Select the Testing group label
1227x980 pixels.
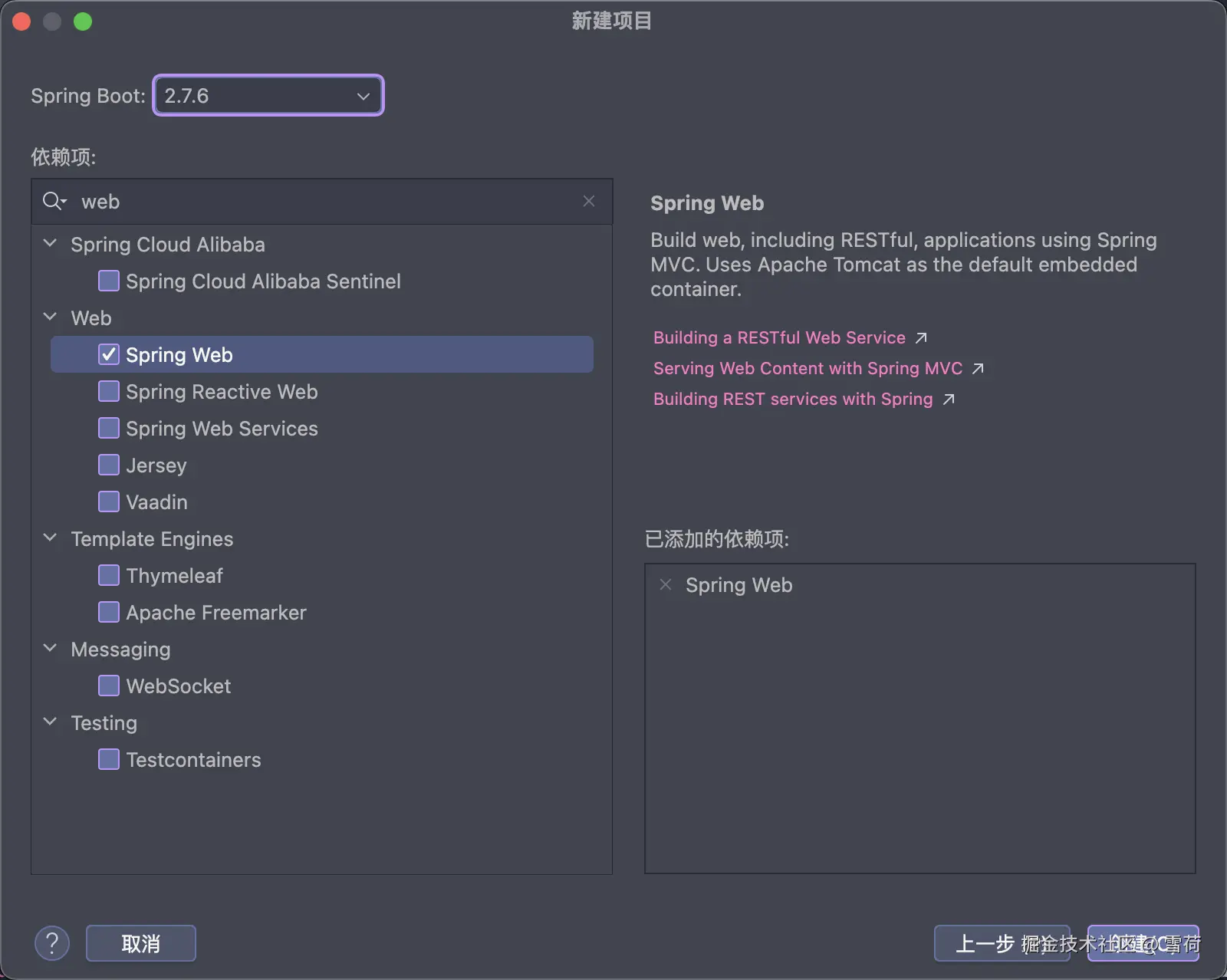click(104, 723)
